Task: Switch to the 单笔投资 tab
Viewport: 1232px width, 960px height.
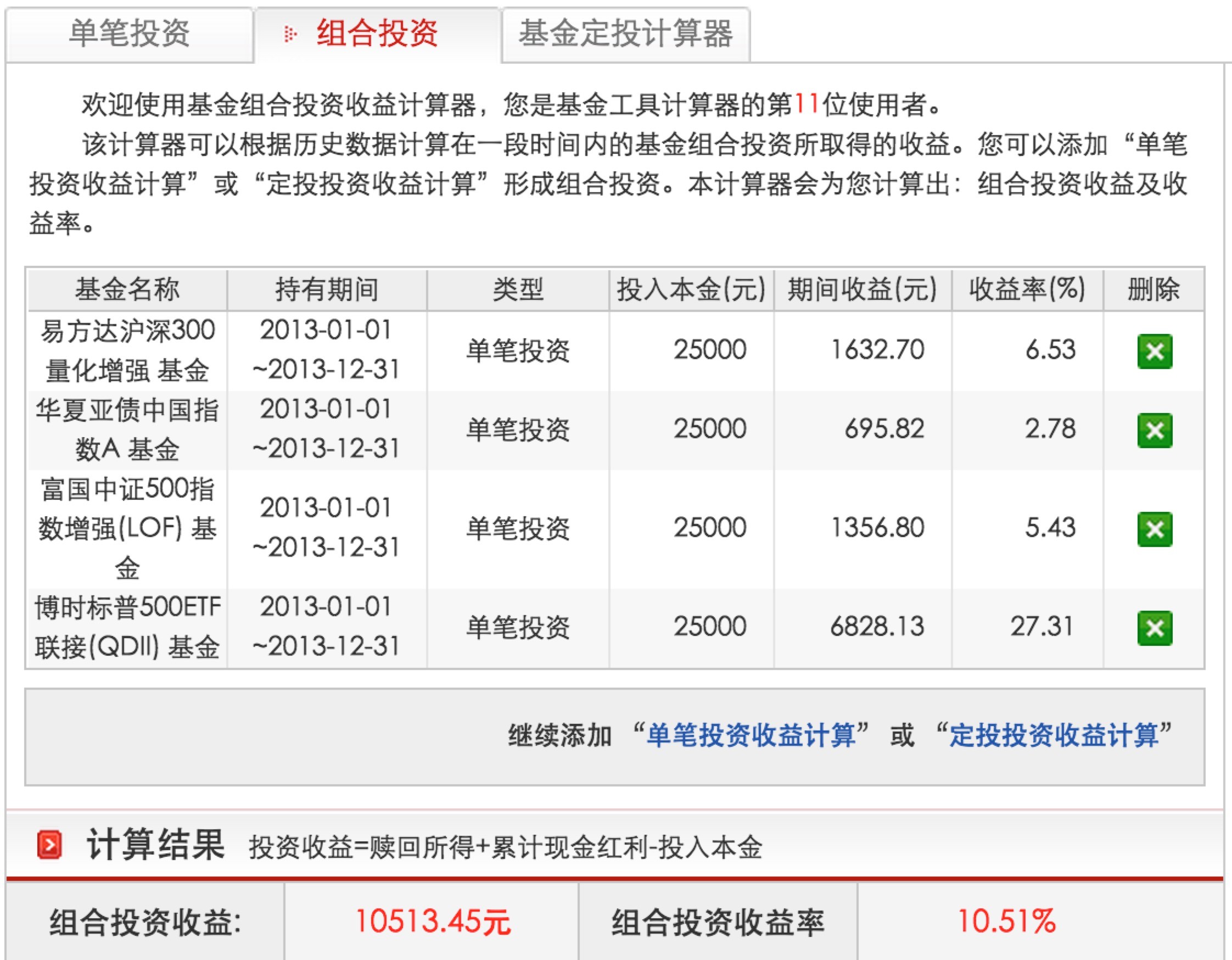Action: pos(129,33)
